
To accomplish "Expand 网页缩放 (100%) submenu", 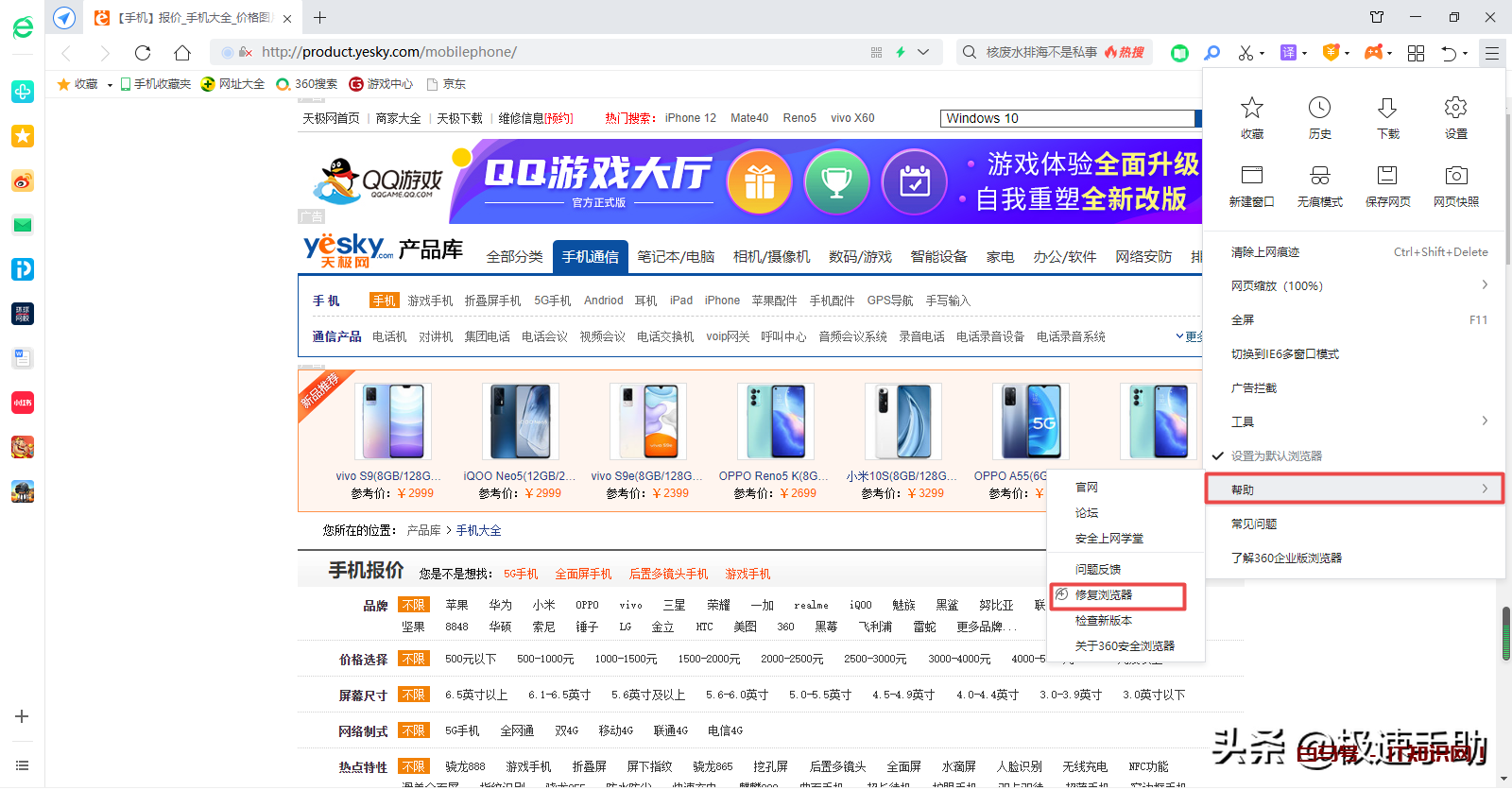I will [1355, 285].
